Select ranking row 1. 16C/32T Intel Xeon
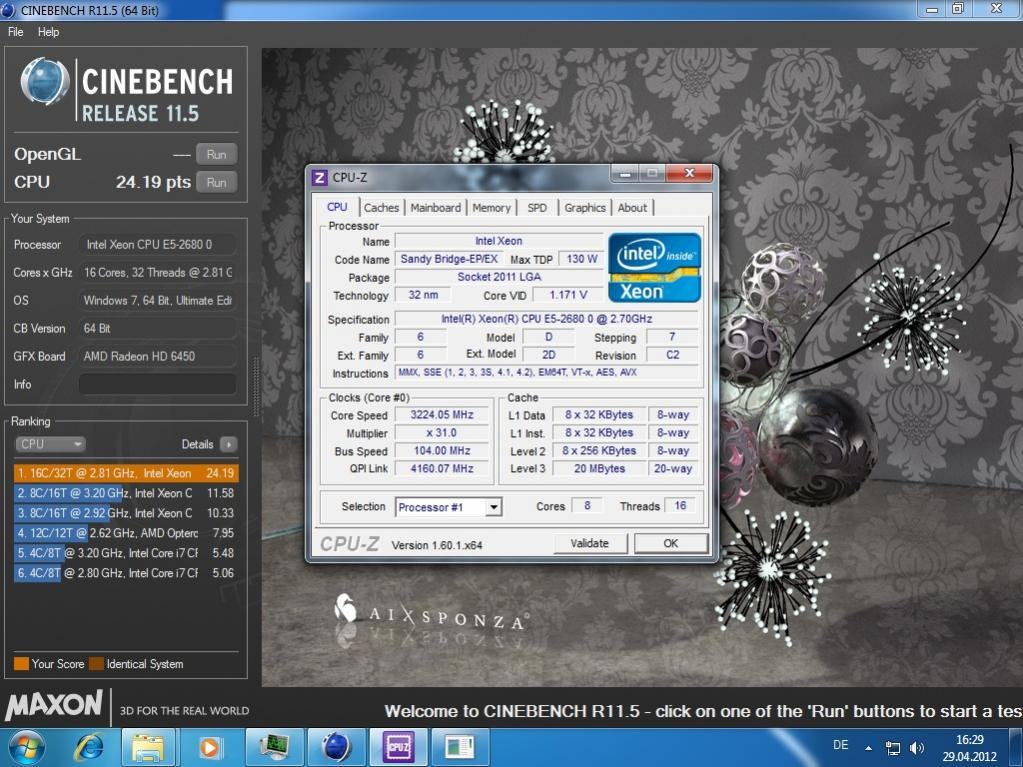1023x767 pixels. click(x=126, y=473)
